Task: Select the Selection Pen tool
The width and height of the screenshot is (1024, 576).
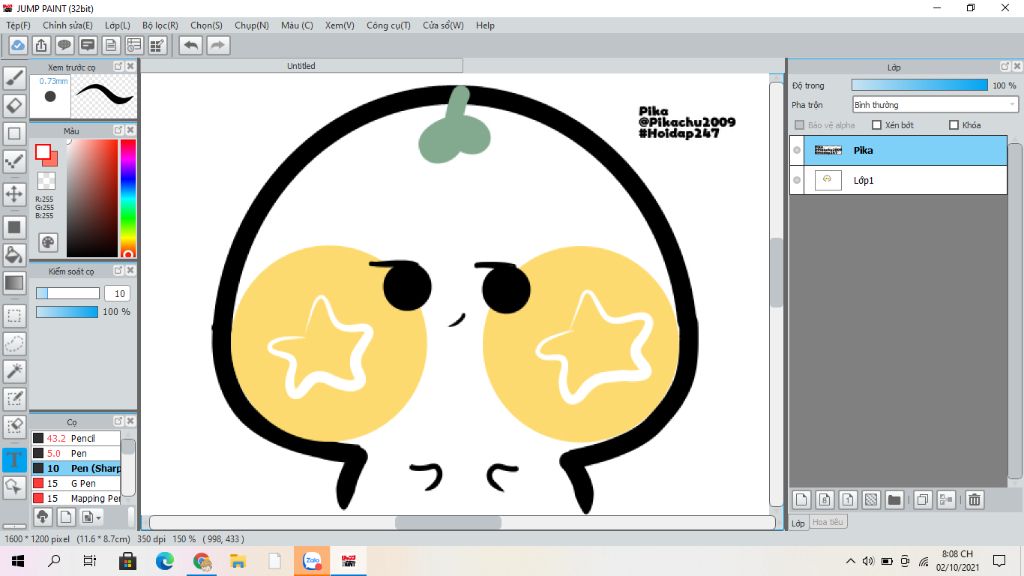Action: [x=14, y=398]
